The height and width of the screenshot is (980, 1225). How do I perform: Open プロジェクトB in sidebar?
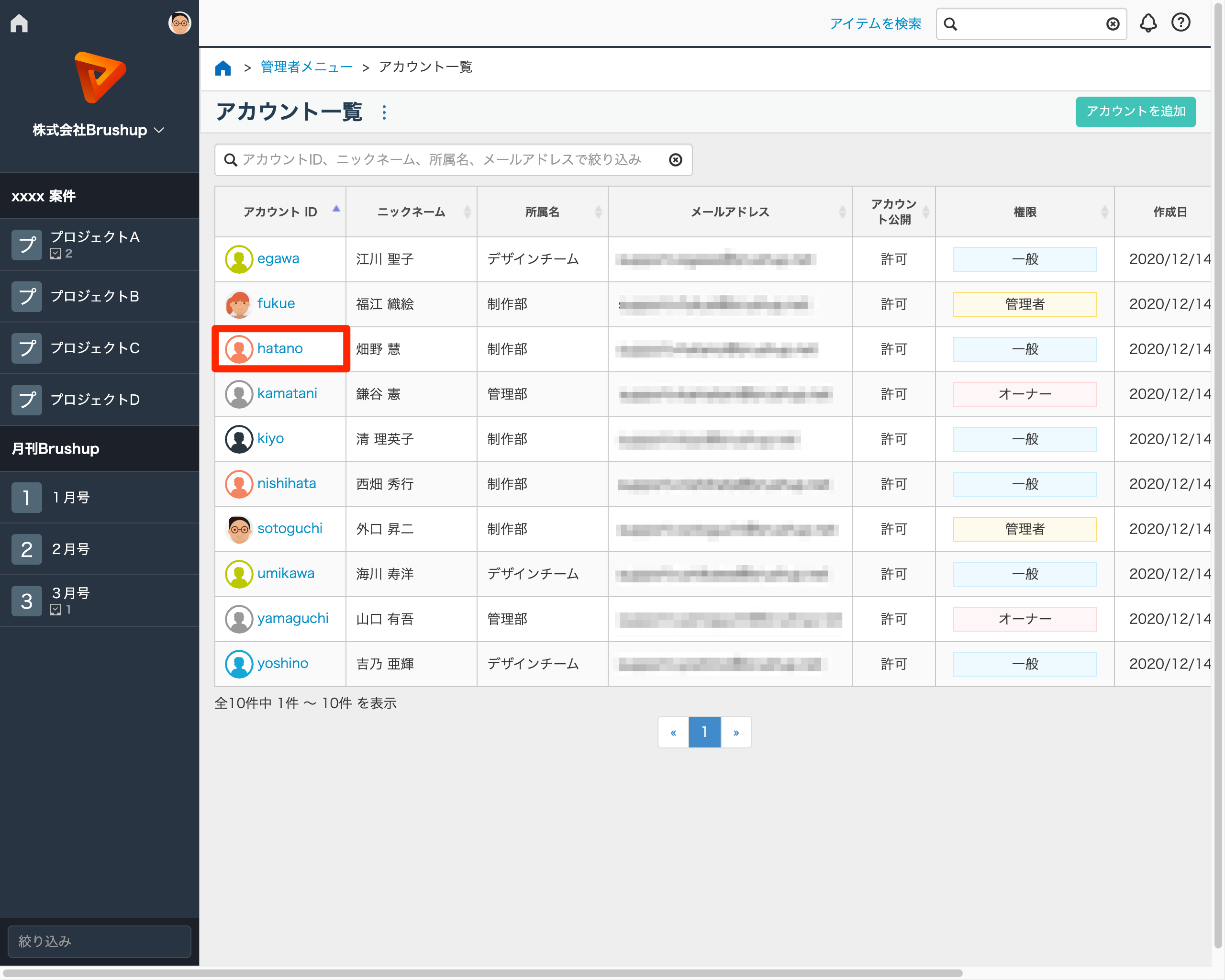point(95,296)
